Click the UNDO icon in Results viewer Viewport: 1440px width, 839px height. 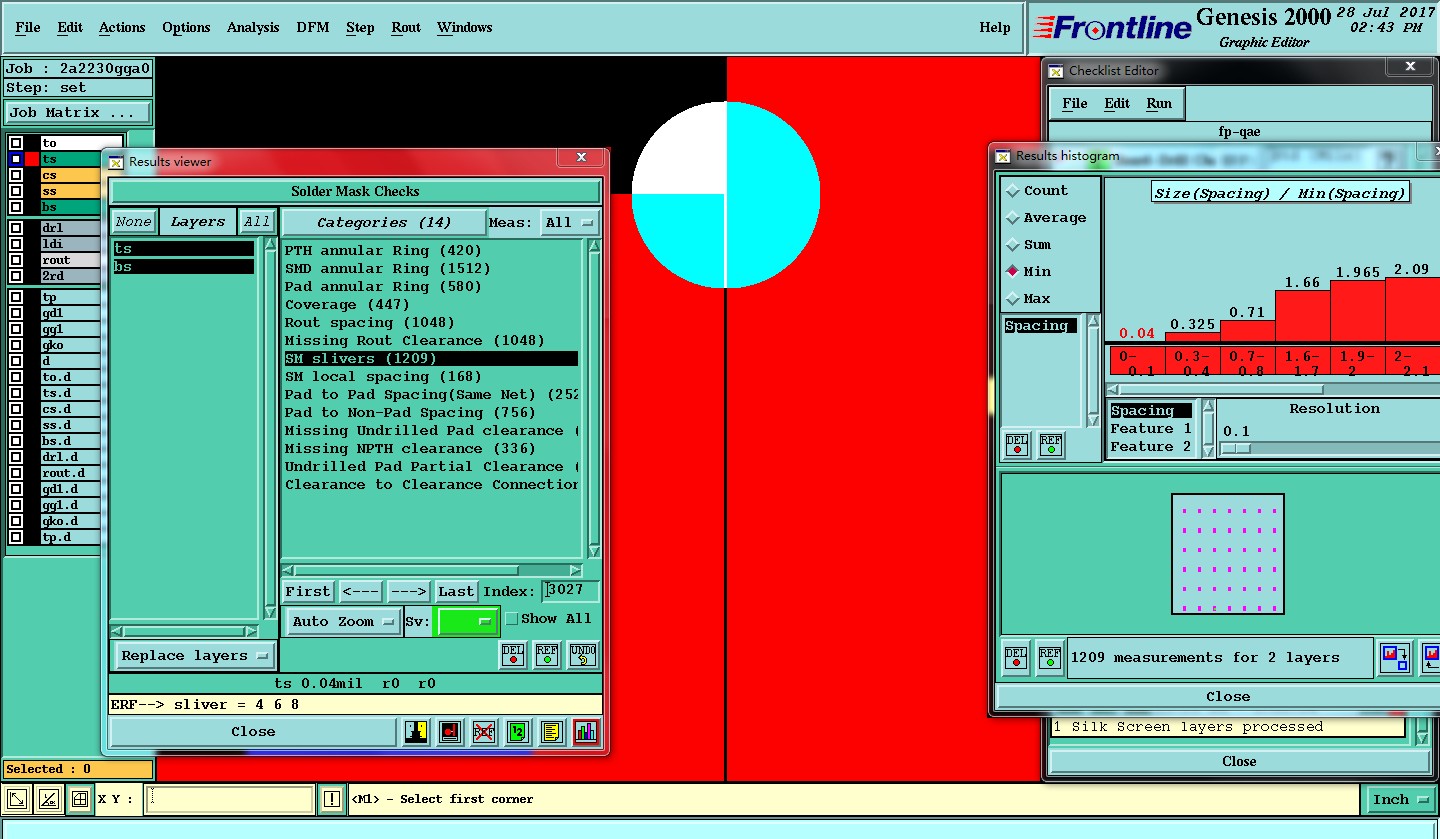pos(583,655)
